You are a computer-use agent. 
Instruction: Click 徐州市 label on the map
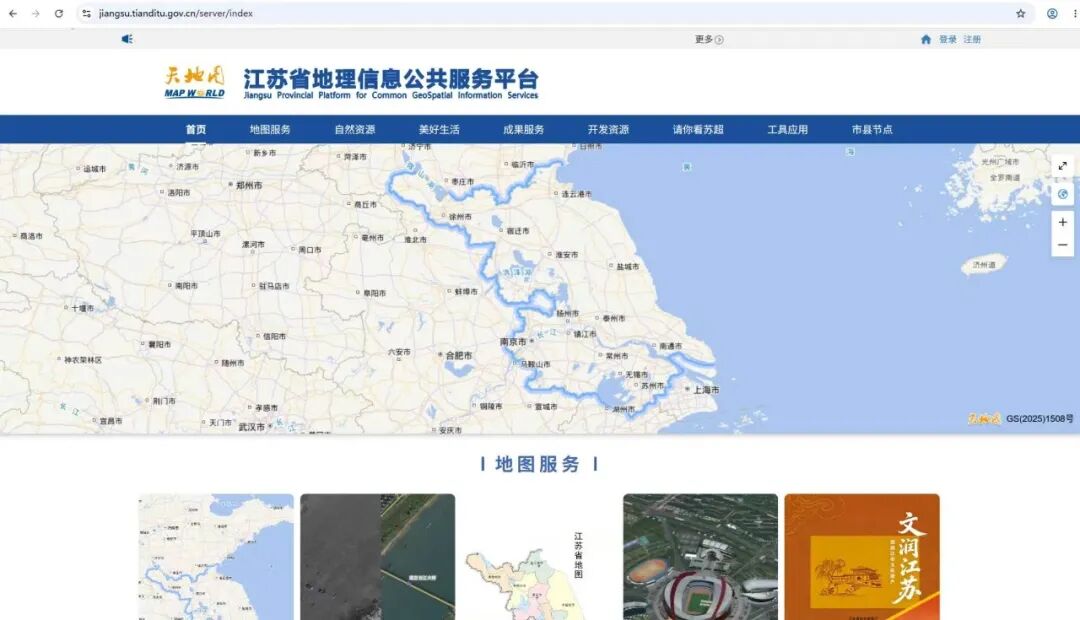click(x=460, y=217)
